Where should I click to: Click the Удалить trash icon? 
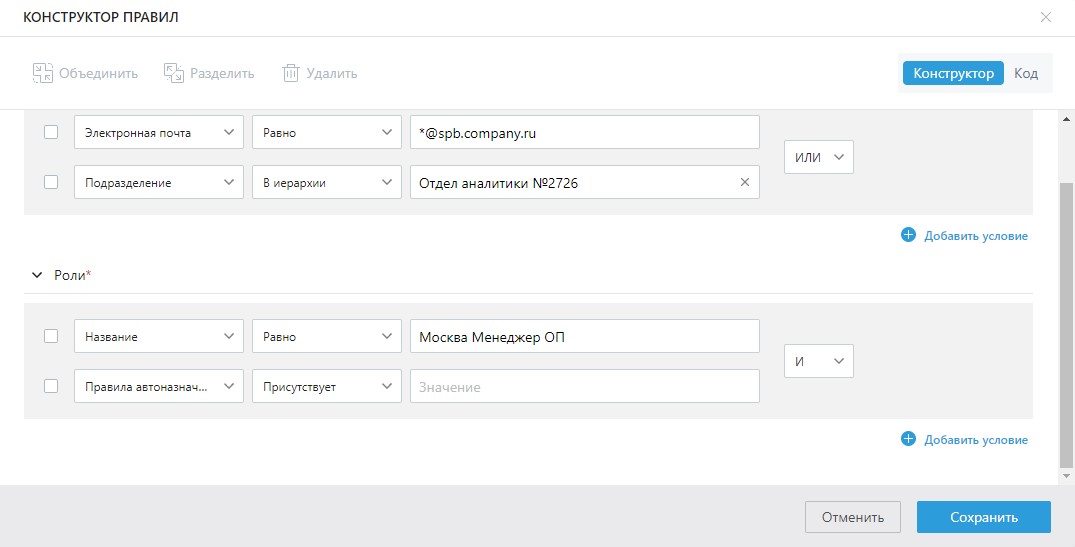click(291, 73)
